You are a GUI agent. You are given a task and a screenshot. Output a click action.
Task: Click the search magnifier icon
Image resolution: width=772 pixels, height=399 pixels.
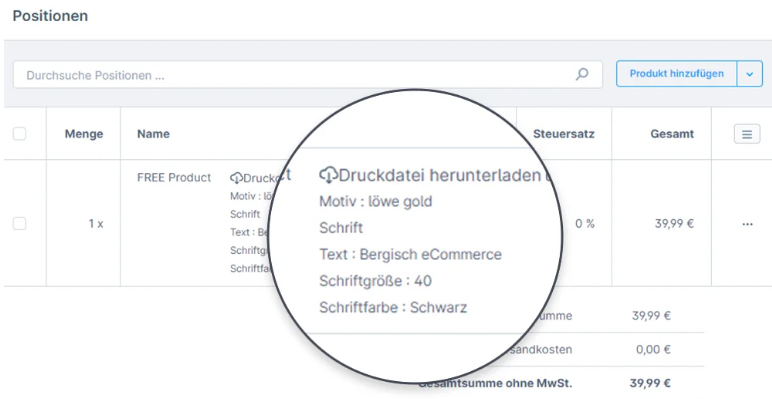click(582, 74)
